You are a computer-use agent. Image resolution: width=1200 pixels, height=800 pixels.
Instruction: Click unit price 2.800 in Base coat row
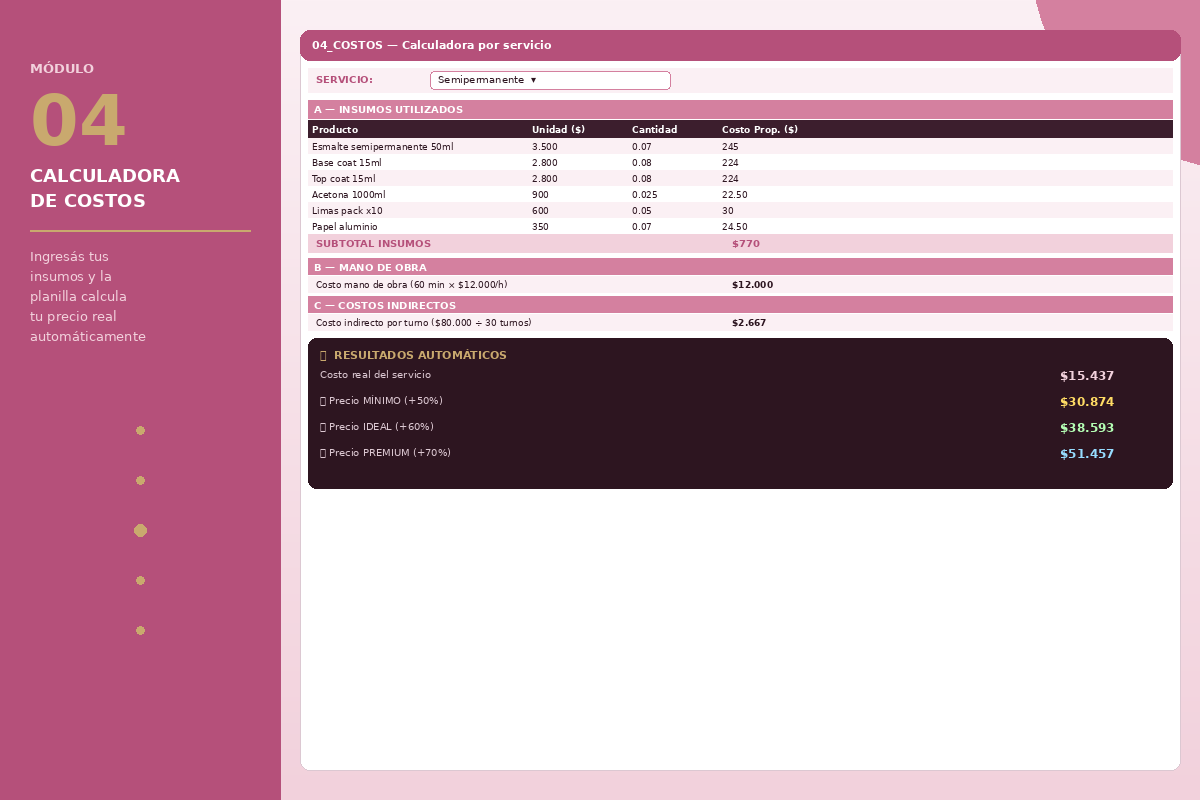pos(545,163)
